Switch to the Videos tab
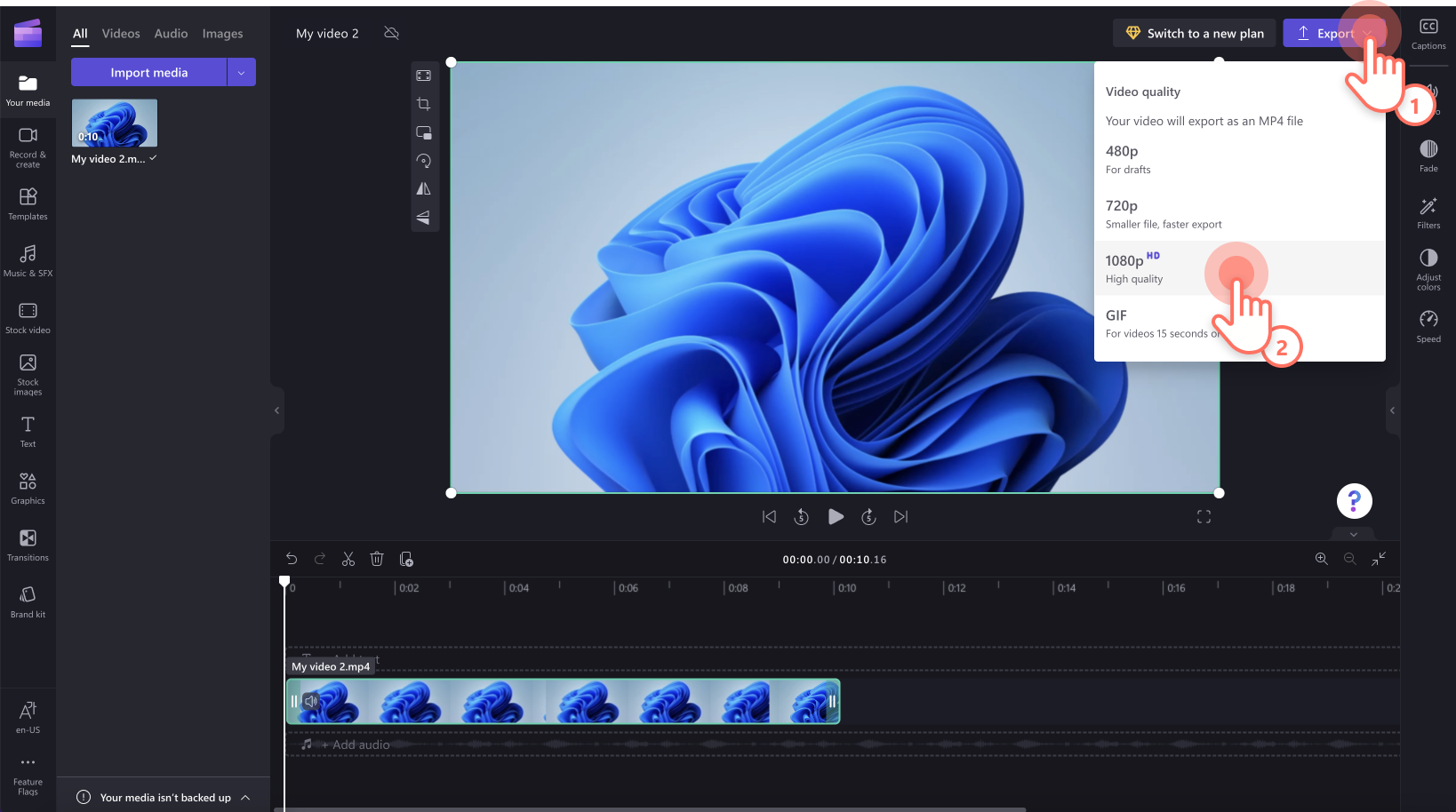This screenshot has width=1456, height=812. click(121, 34)
